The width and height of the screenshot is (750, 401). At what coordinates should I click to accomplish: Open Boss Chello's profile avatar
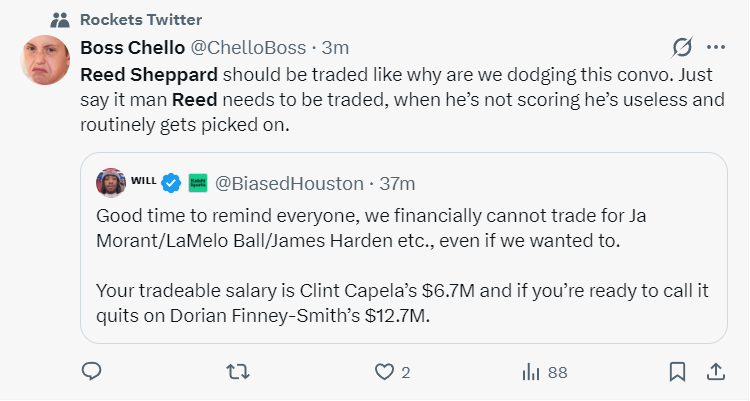point(45,59)
